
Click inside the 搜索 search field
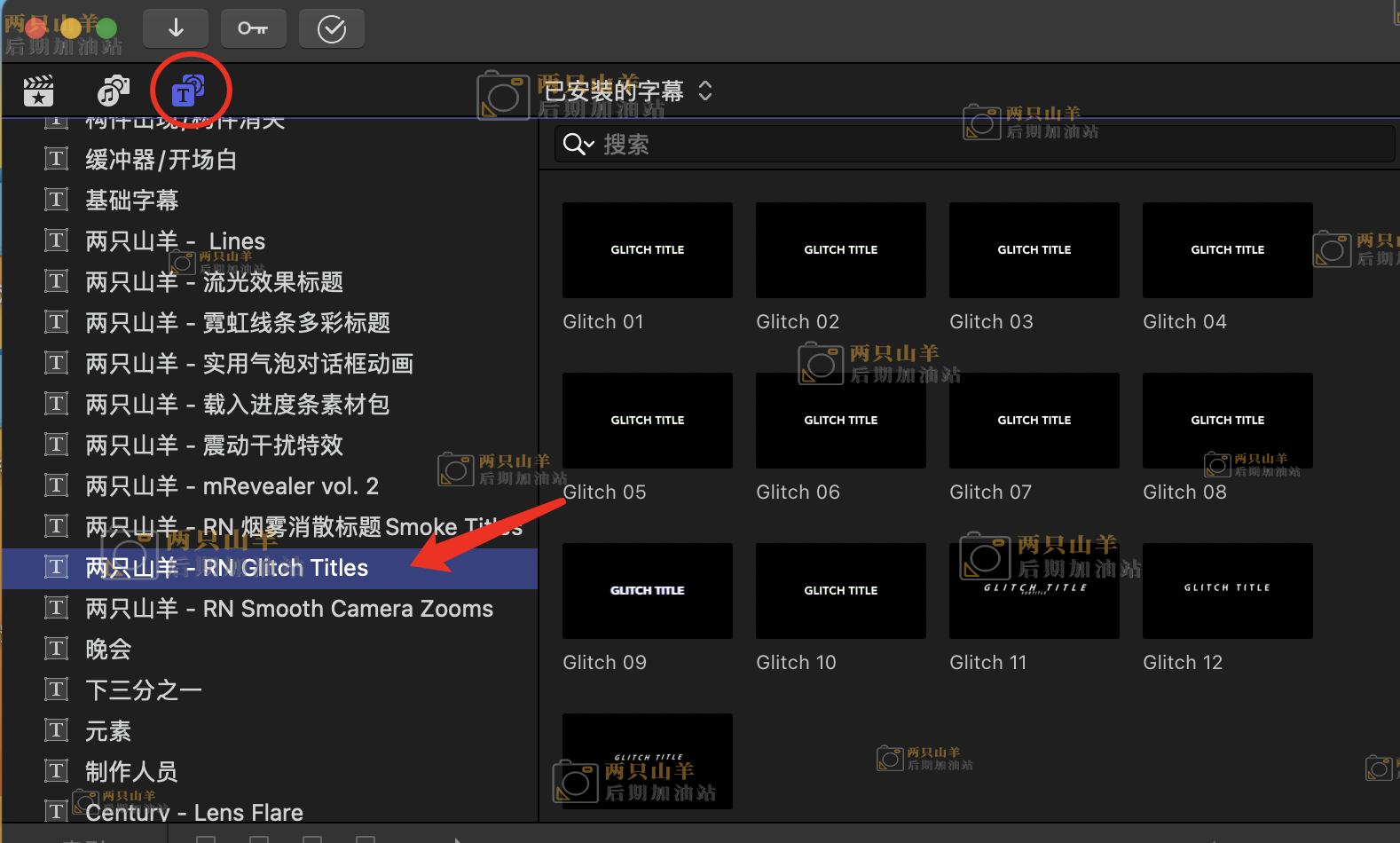coord(976,145)
